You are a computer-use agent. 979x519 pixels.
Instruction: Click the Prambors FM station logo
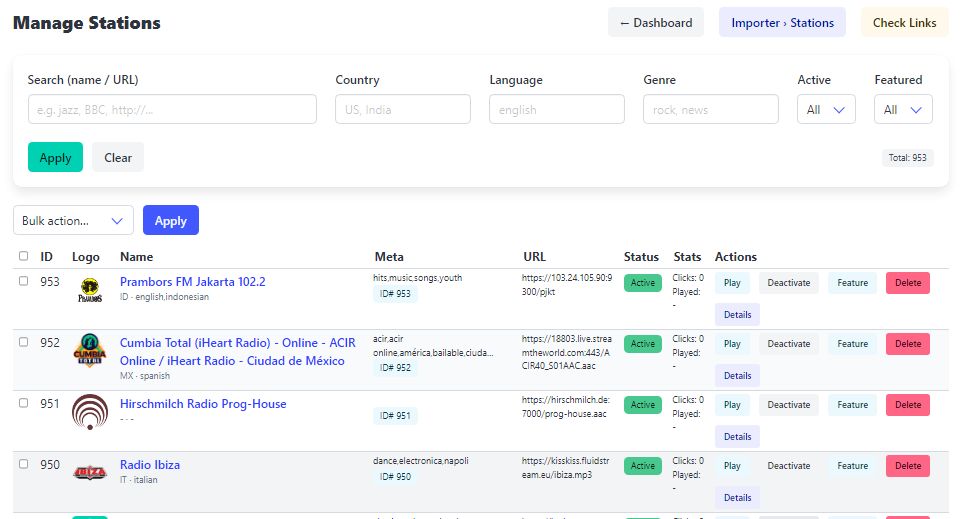[x=89, y=290]
